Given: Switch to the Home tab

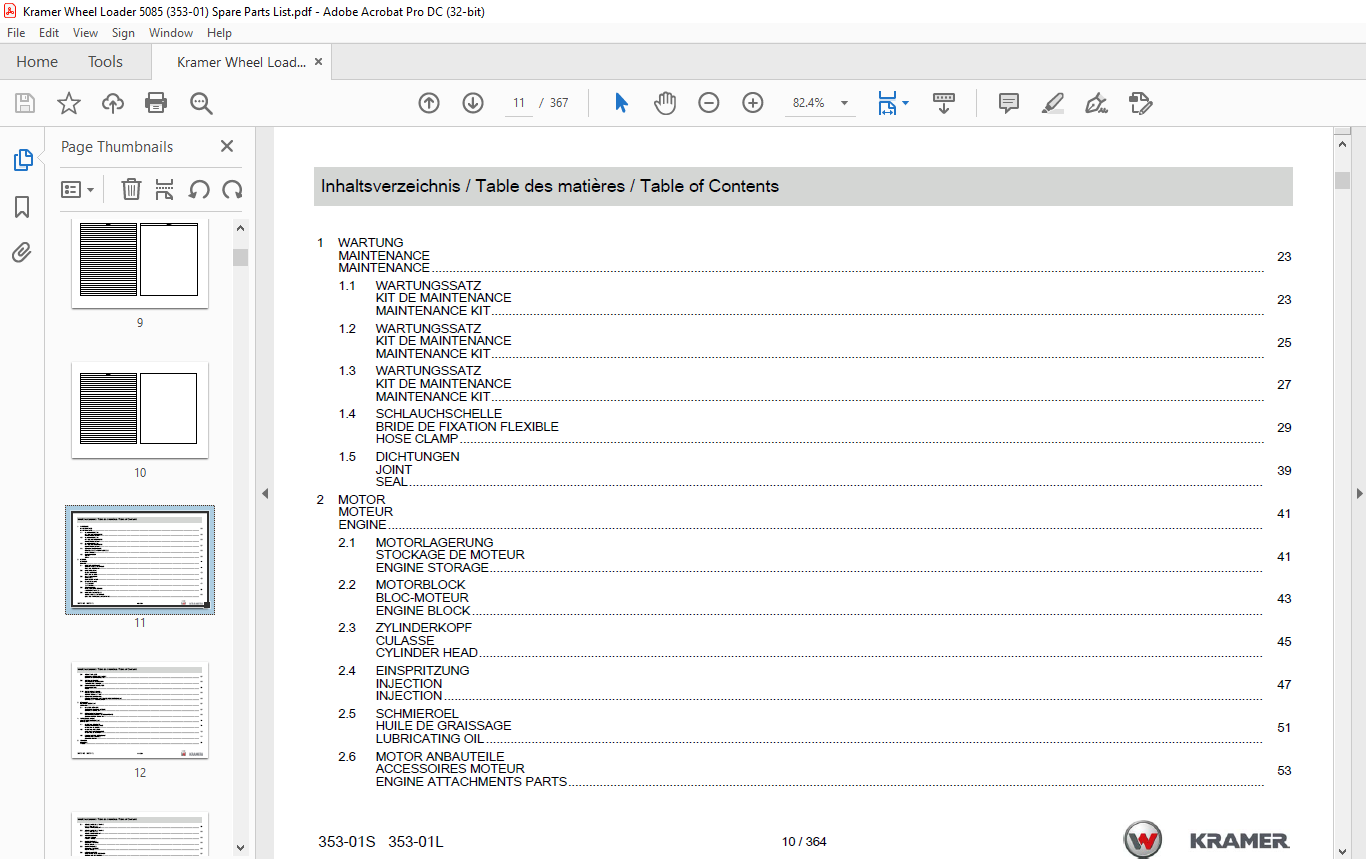Looking at the screenshot, I should click(x=37, y=62).
